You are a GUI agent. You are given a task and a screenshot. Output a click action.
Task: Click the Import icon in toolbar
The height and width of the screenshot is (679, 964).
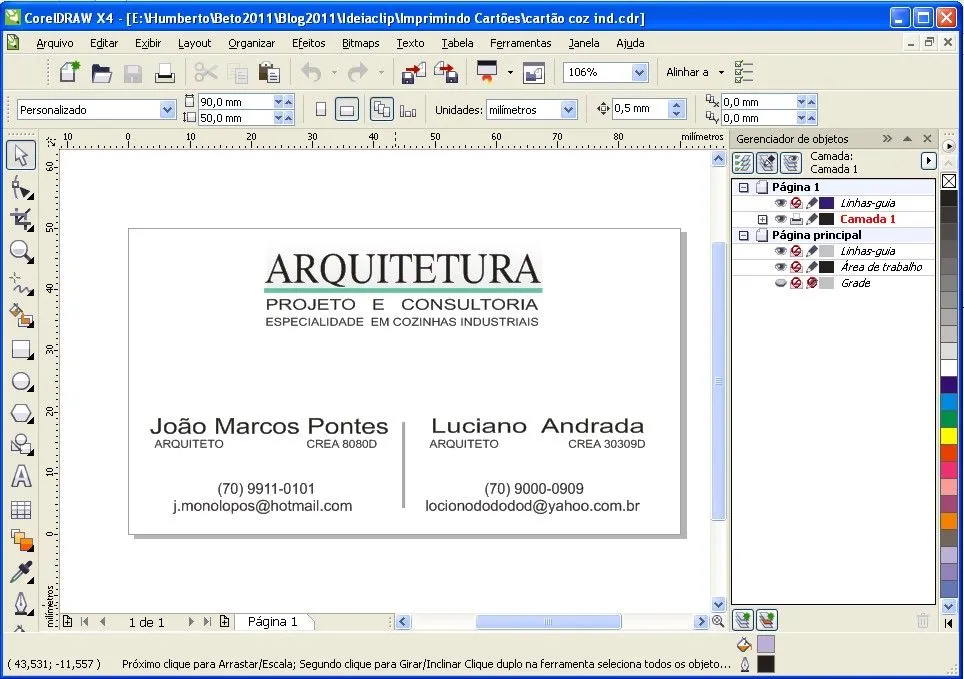tap(414, 73)
